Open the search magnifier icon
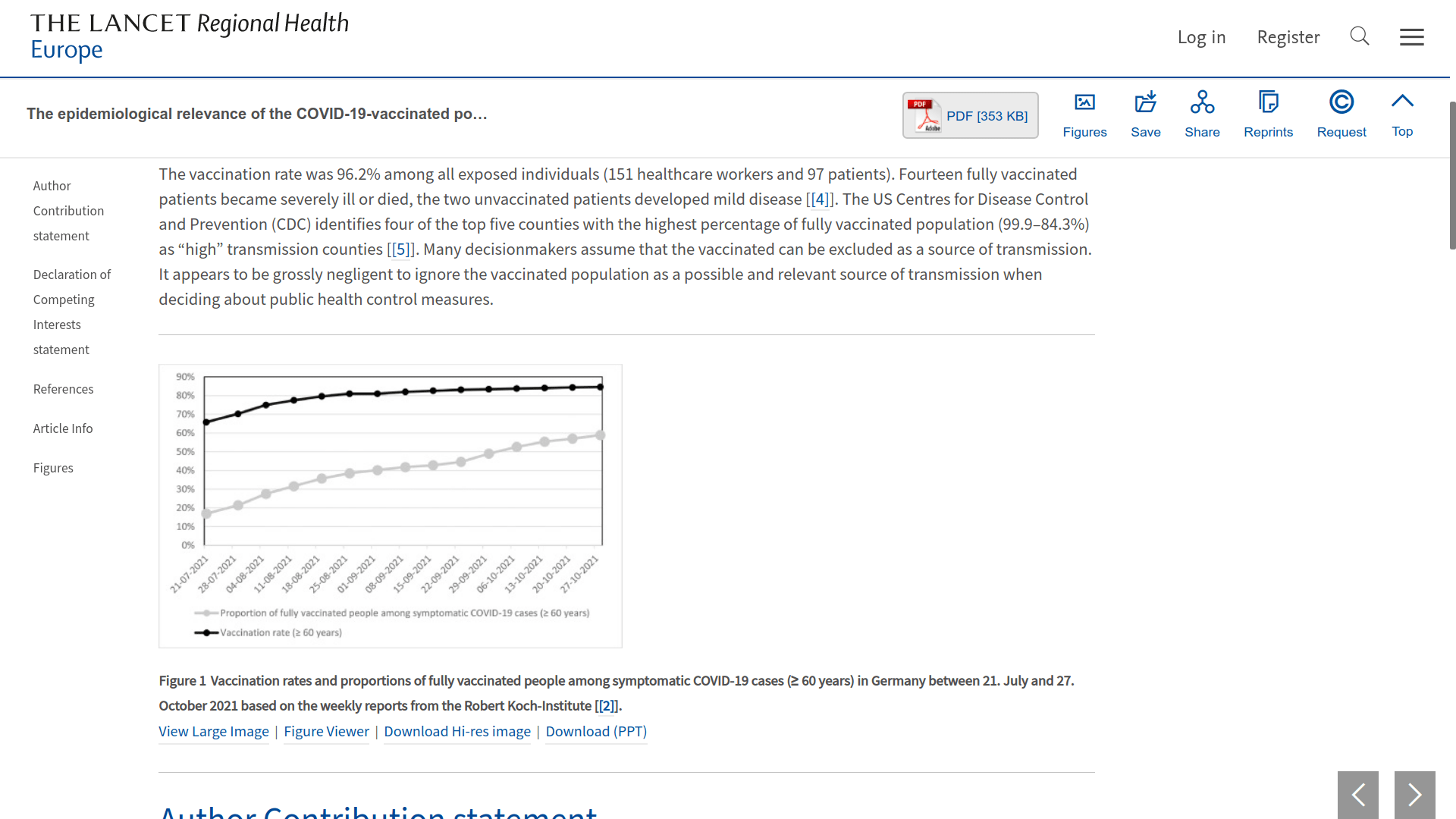Image resolution: width=1456 pixels, height=819 pixels. 1360,36
